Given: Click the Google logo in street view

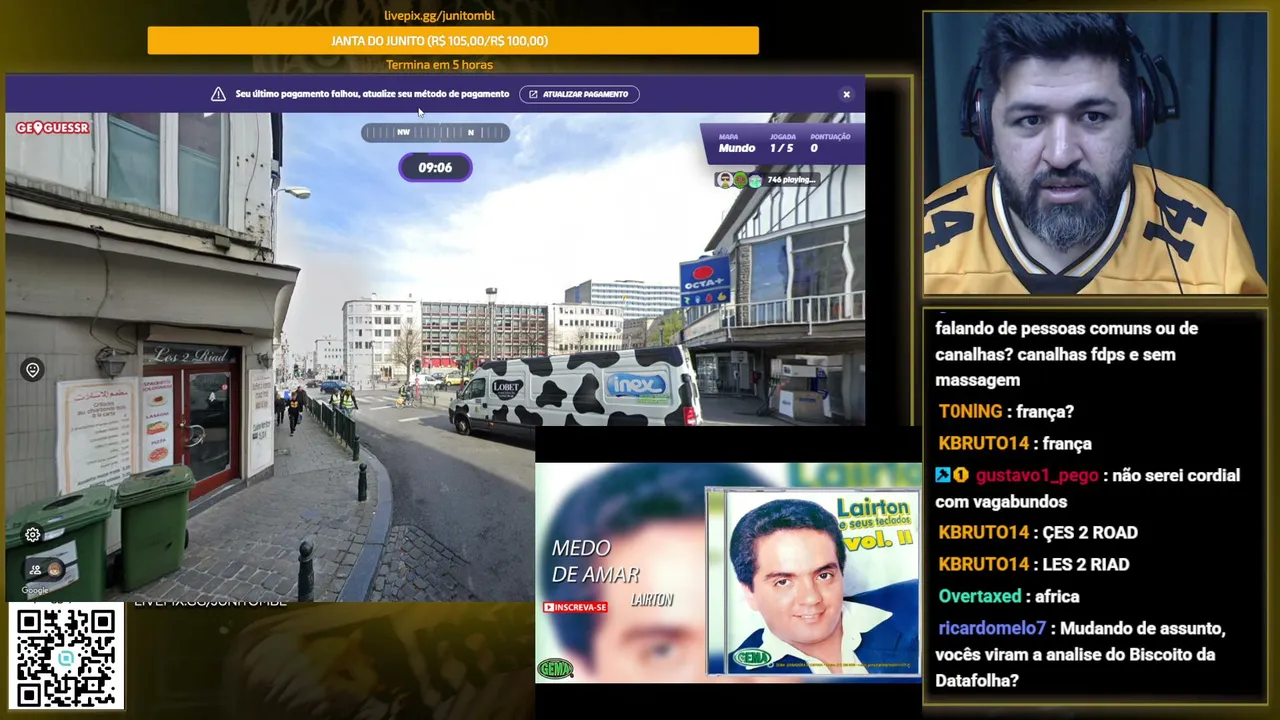Looking at the screenshot, I should coord(35,590).
